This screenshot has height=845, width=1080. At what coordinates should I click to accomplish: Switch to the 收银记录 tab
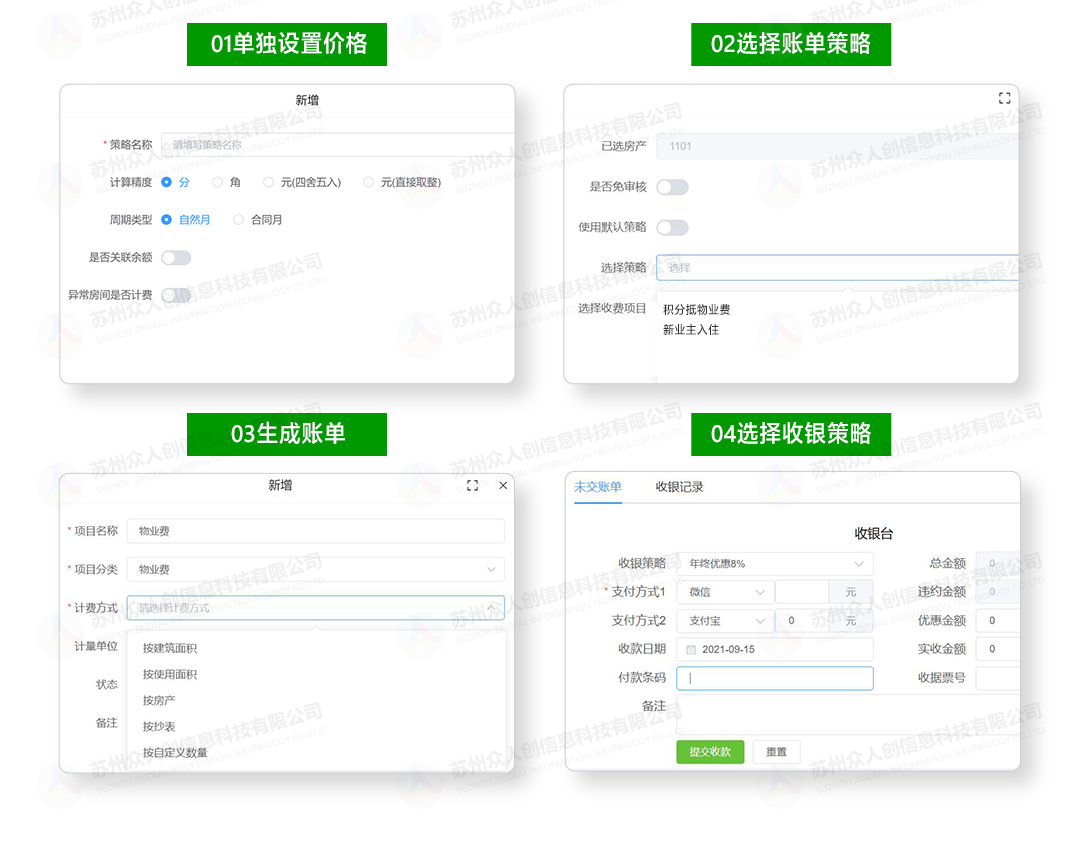click(679, 487)
